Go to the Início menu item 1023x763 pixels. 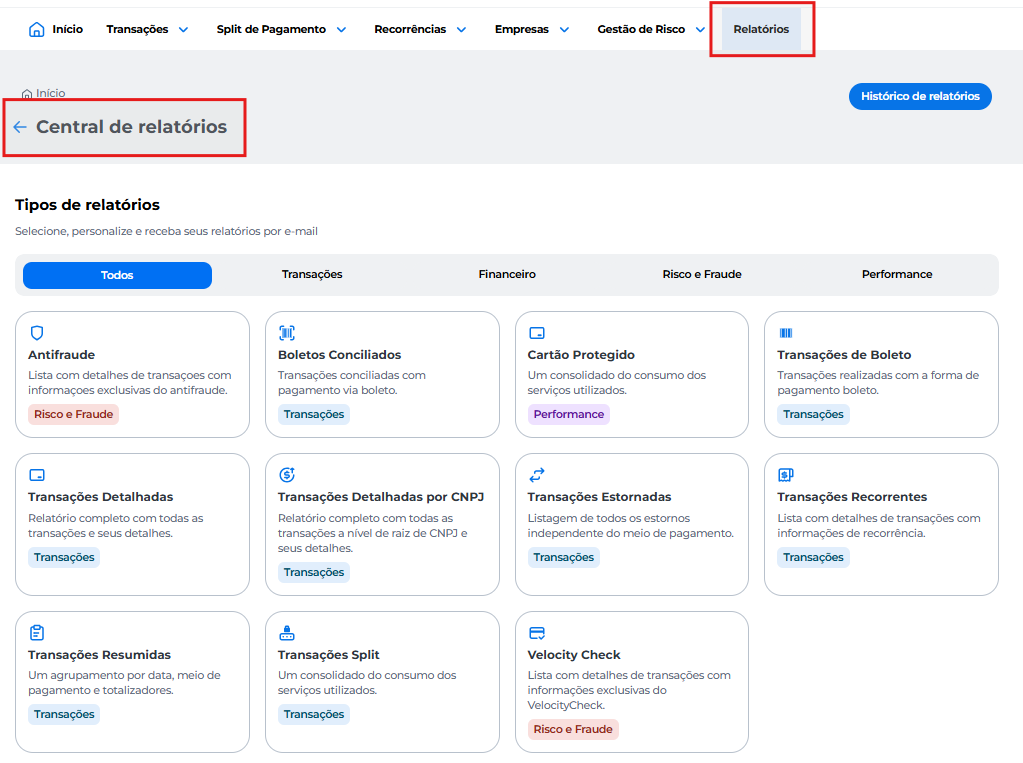67,29
